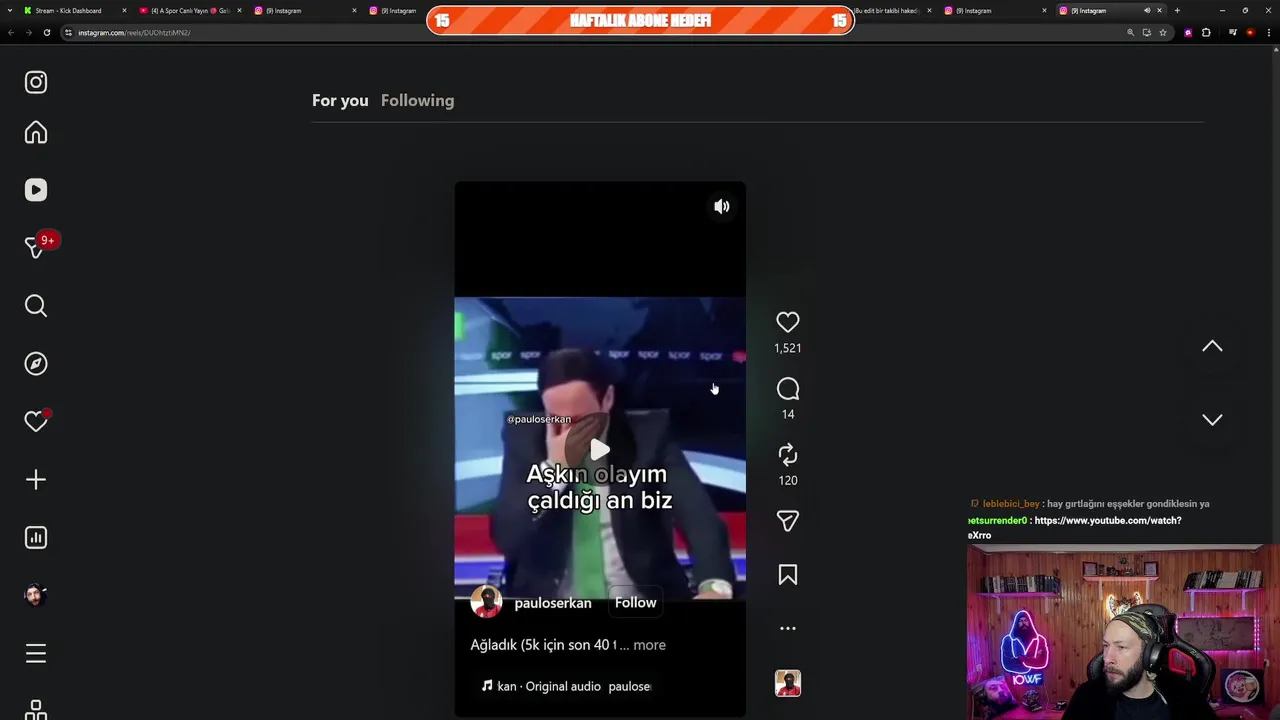Open Instagram home via logo icon
This screenshot has width=1280, height=720.
[36, 82]
